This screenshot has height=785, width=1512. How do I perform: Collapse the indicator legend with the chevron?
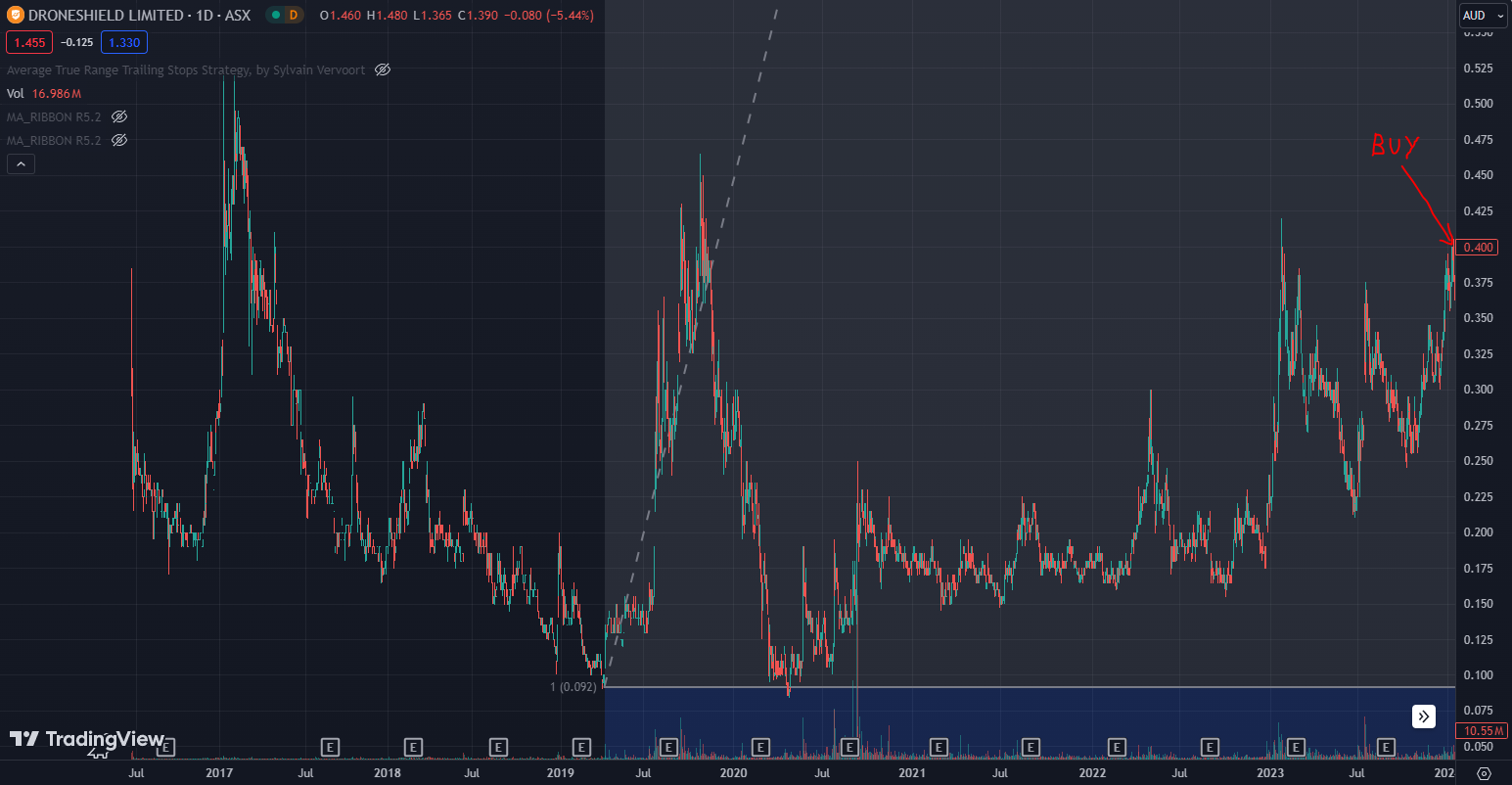coord(21,163)
